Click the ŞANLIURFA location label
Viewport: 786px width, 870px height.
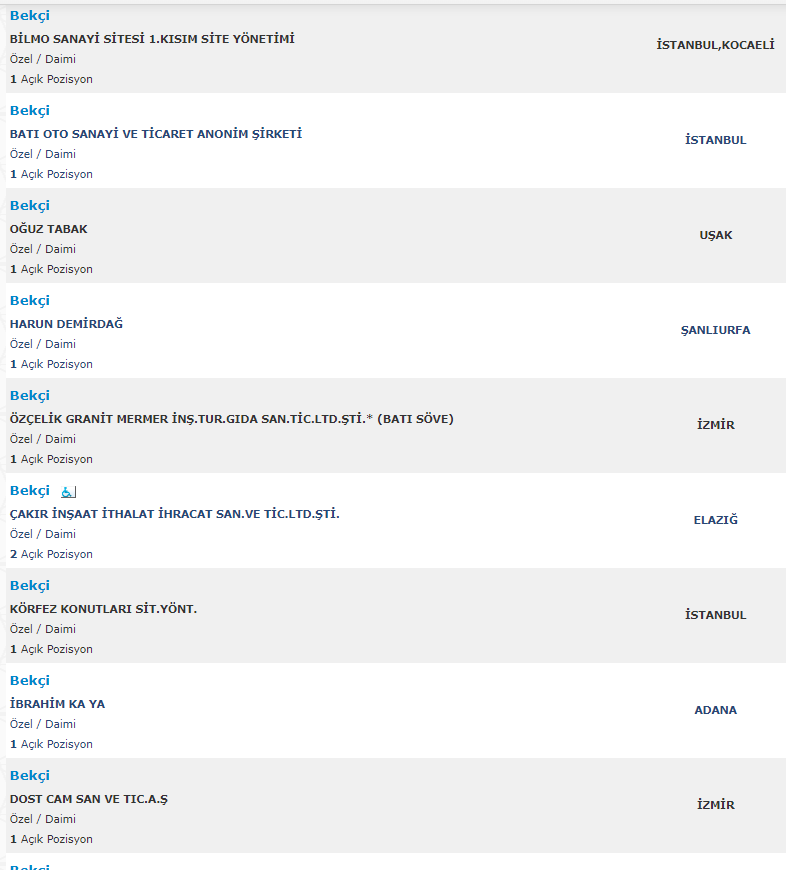coord(715,330)
